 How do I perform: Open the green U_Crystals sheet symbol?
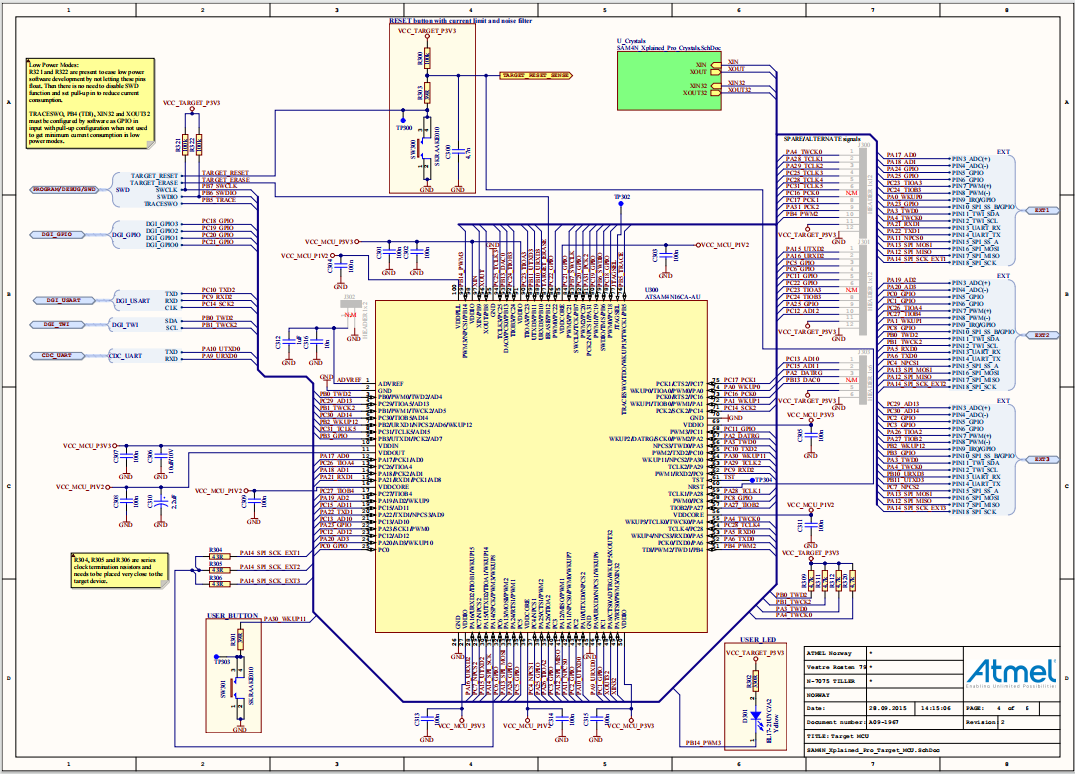coord(664,82)
